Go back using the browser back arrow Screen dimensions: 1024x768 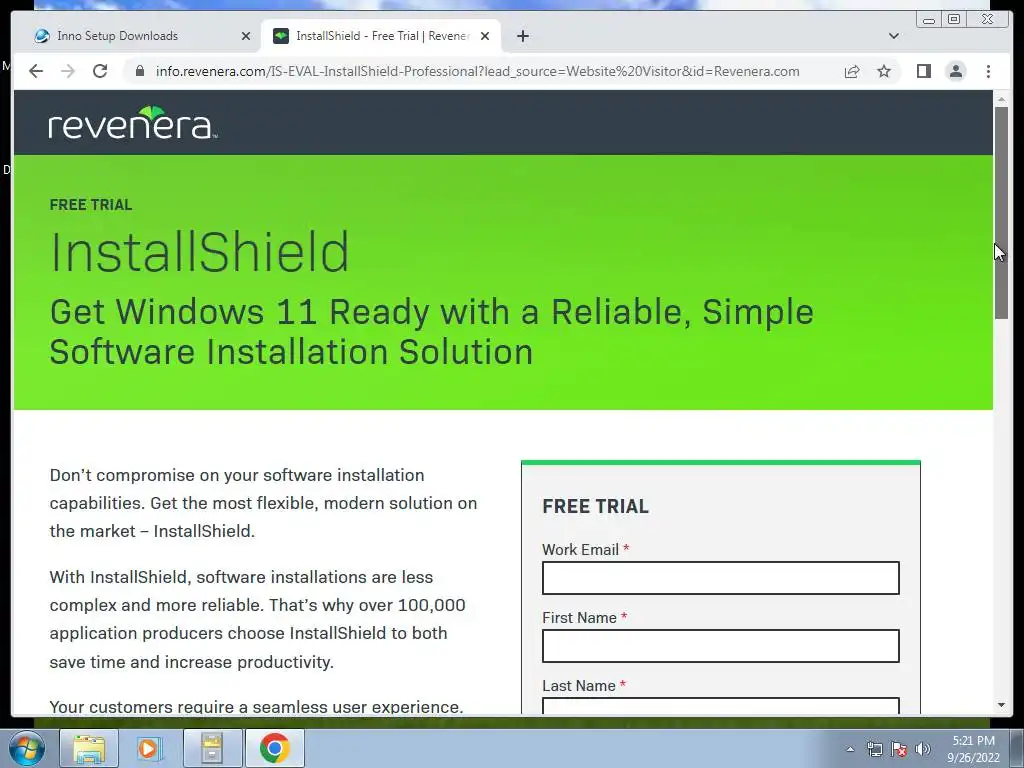36,71
